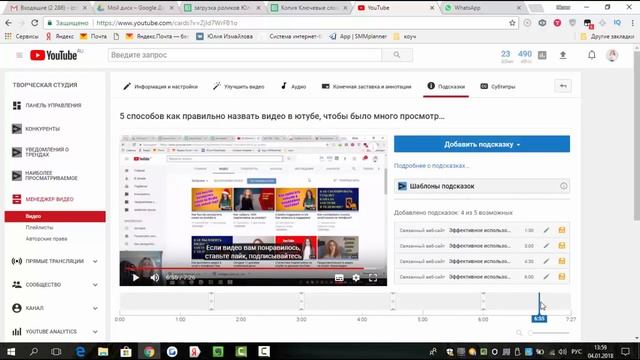This screenshot has height=360, width=640.
Task: Select the card marker at 4:30 on timeline
Action: [x=393, y=301]
